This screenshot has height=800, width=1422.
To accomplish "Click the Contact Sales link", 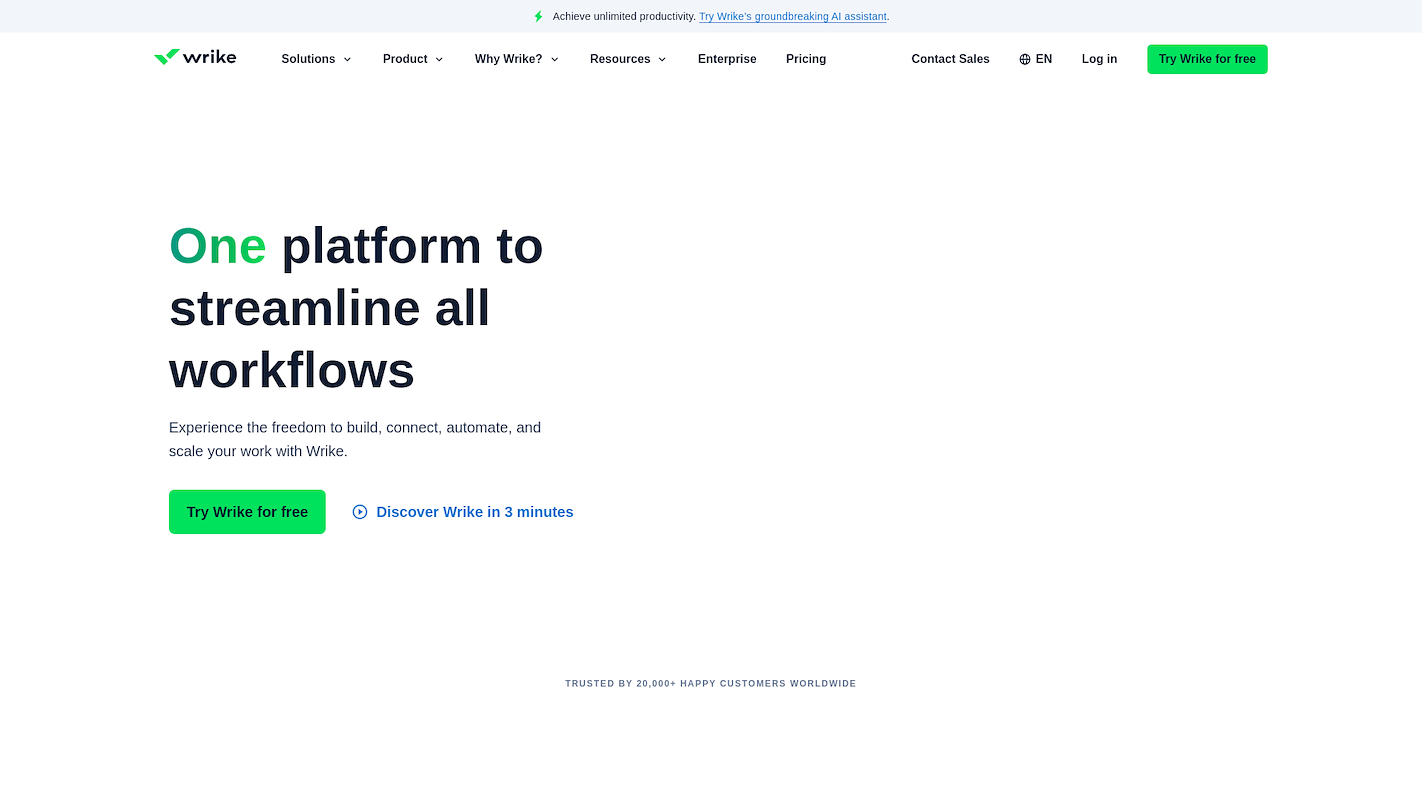I will (x=950, y=59).
